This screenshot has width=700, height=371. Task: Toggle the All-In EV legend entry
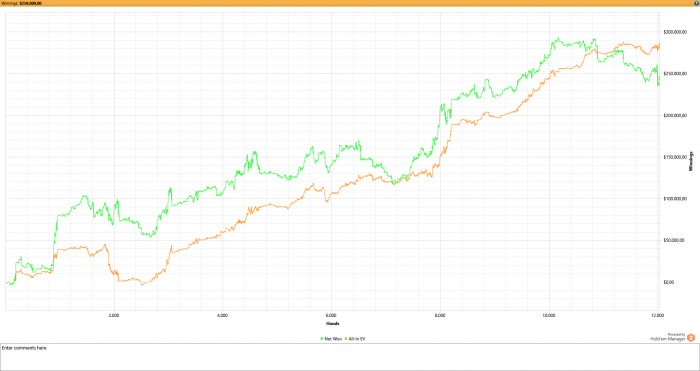click(x=356, y=339)
